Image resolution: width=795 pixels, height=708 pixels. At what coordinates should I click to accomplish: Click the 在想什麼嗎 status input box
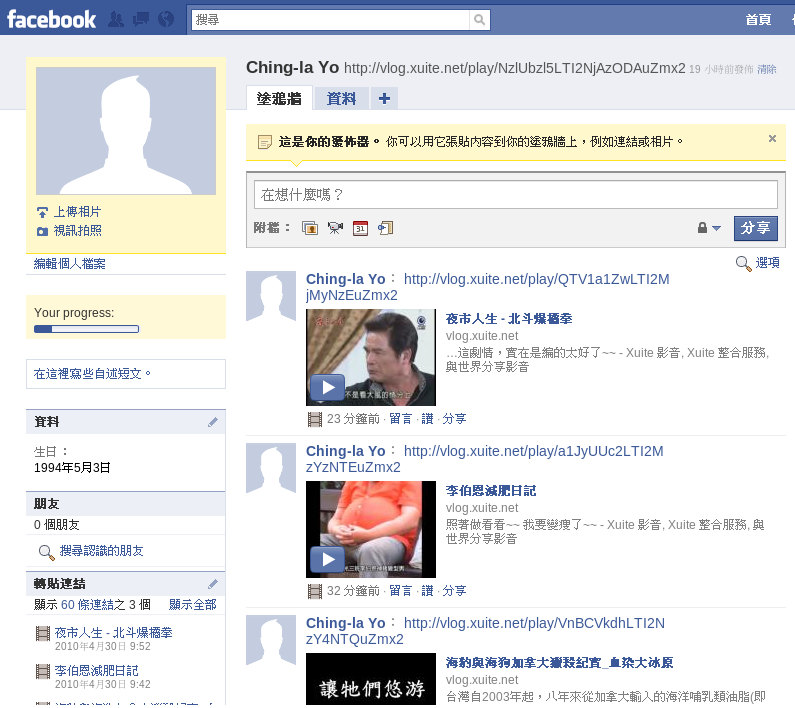click(516, 195)
